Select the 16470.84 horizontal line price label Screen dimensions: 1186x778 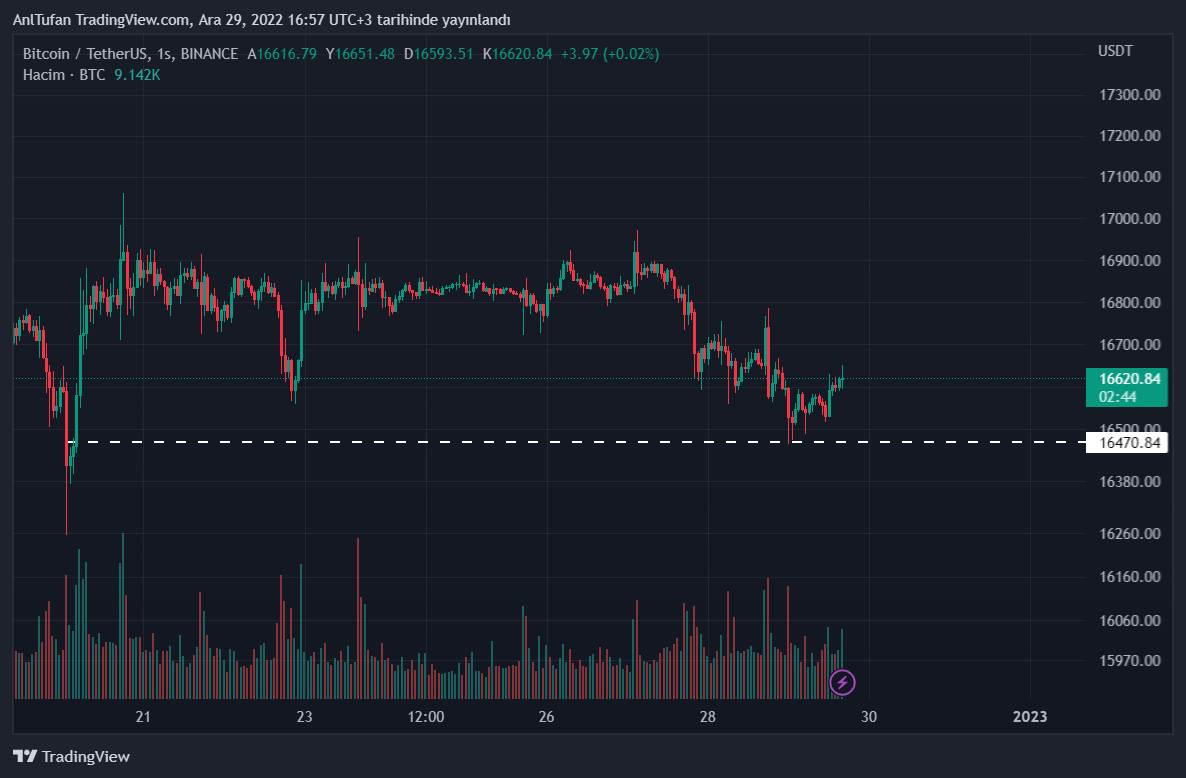(1129, 443)
